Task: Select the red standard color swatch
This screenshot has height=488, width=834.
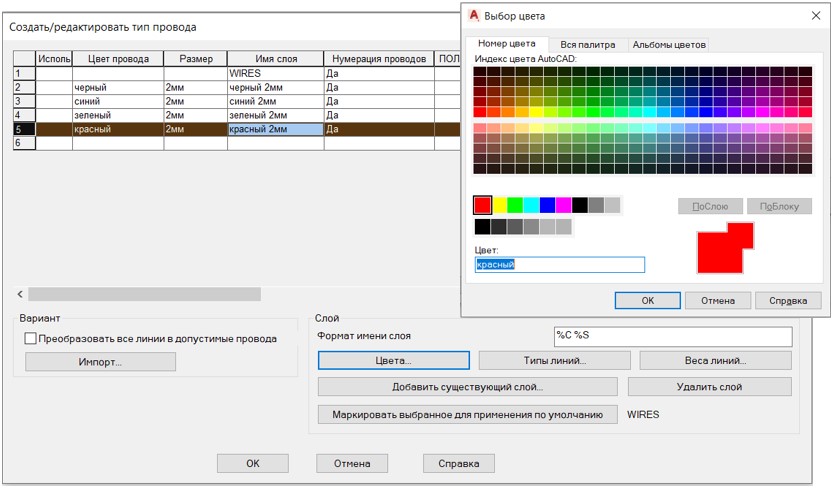Action: [483, 205]
